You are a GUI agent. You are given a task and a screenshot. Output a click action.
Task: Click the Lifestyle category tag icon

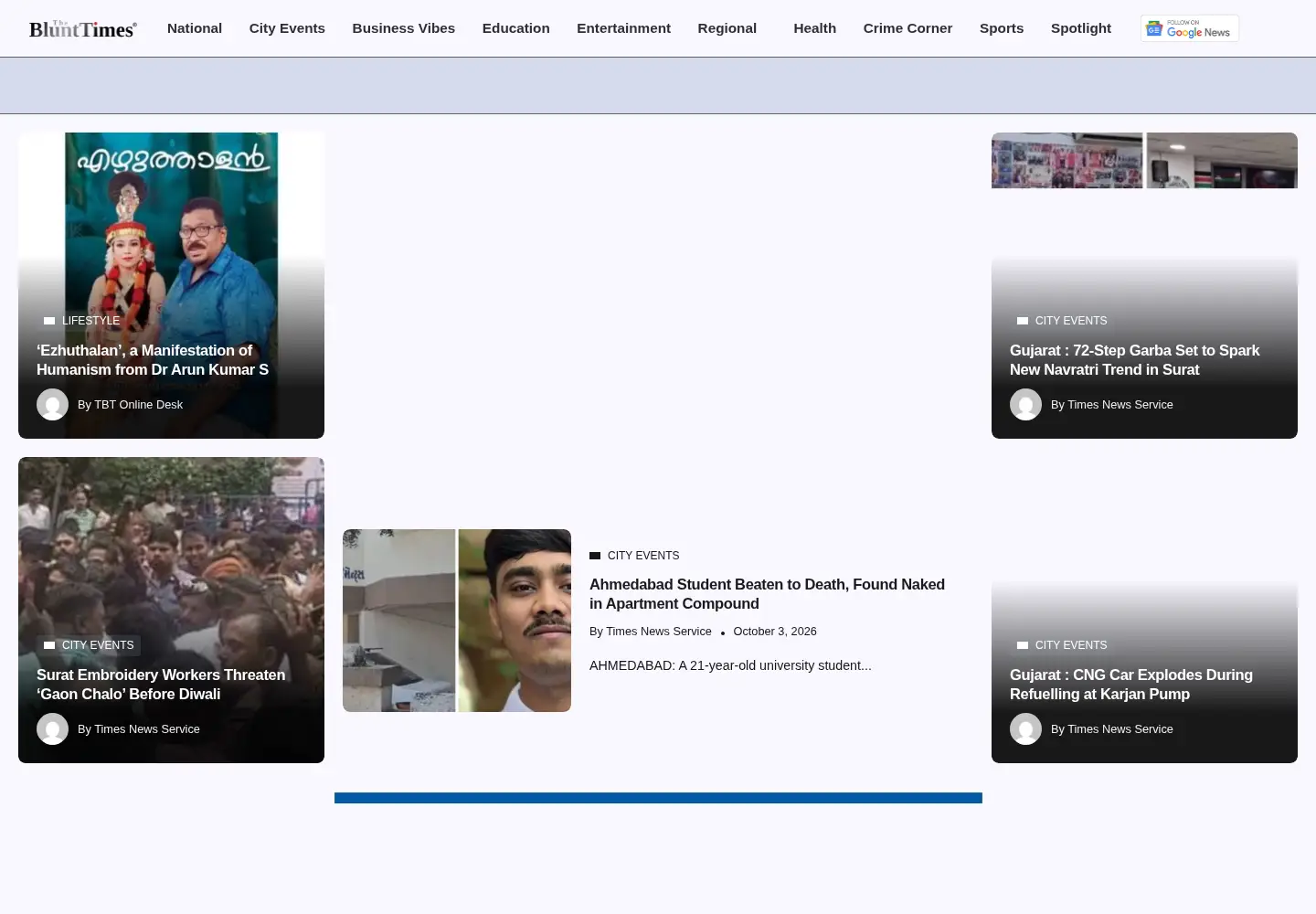click(x=49, y=321)
